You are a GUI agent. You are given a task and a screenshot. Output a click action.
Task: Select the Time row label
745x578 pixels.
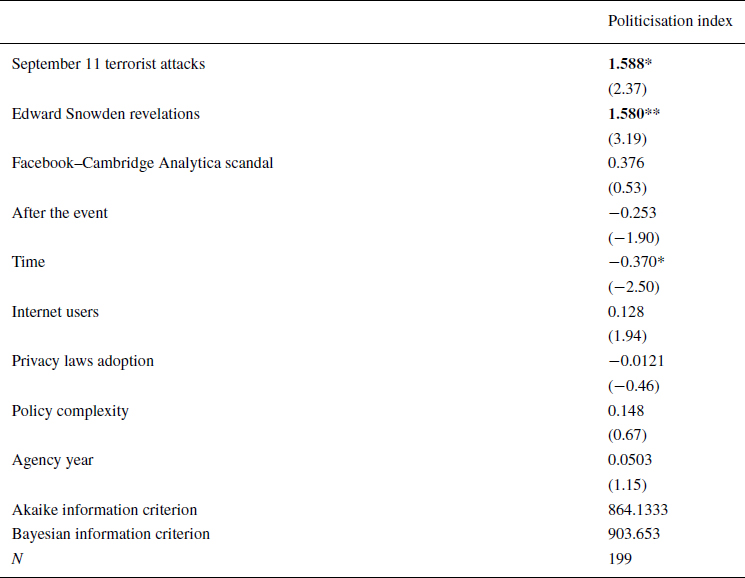[x=28, y=262]
